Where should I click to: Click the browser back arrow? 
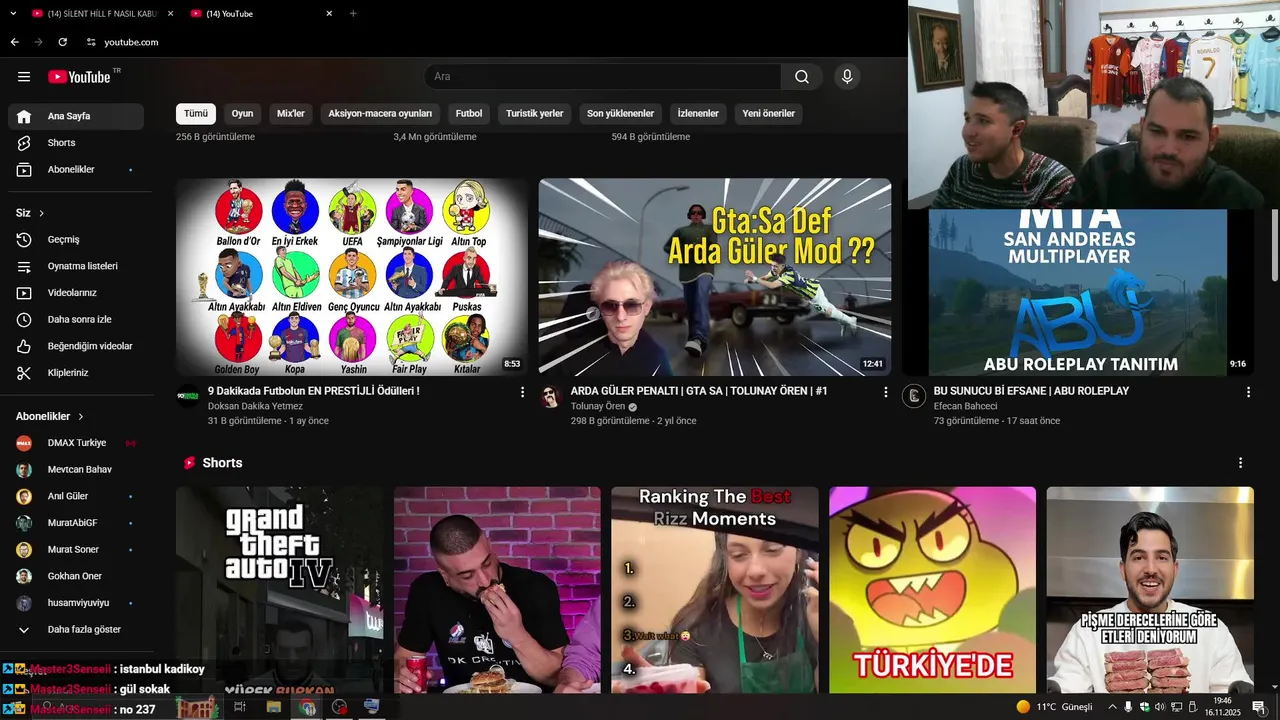pyautogui.click(x=14, y=42)
